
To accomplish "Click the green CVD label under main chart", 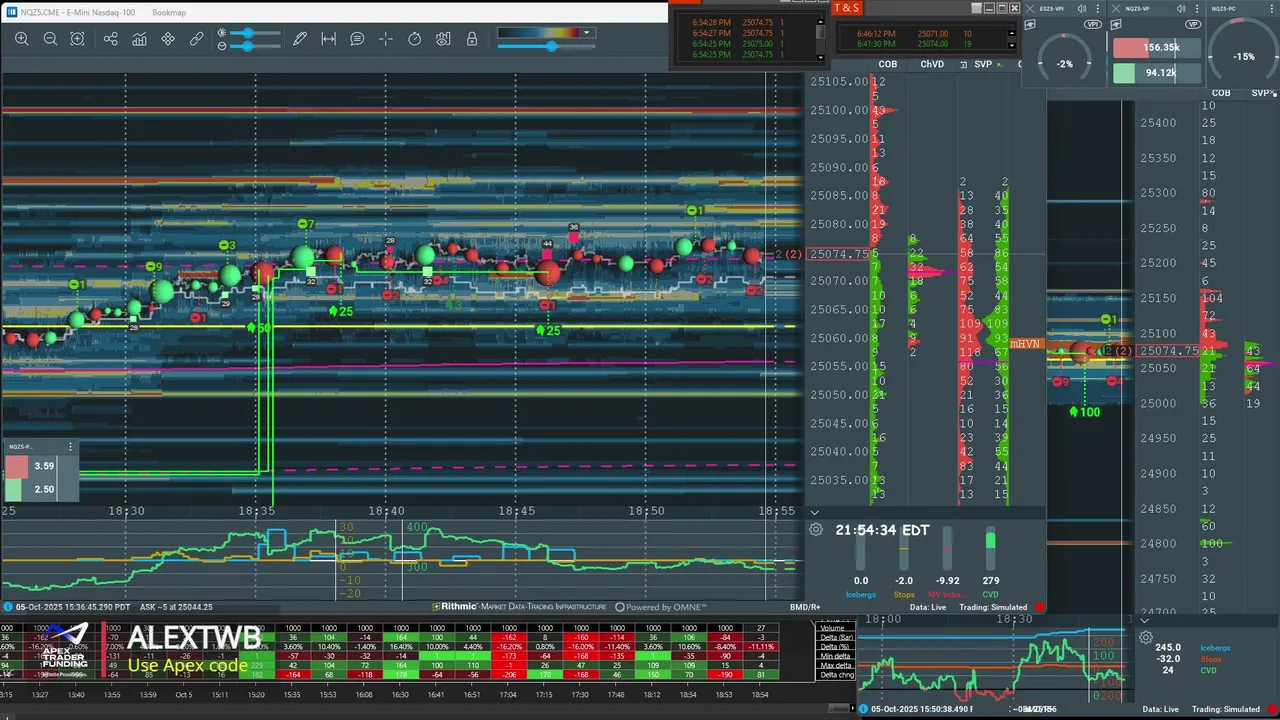I will tap(990, 595).
